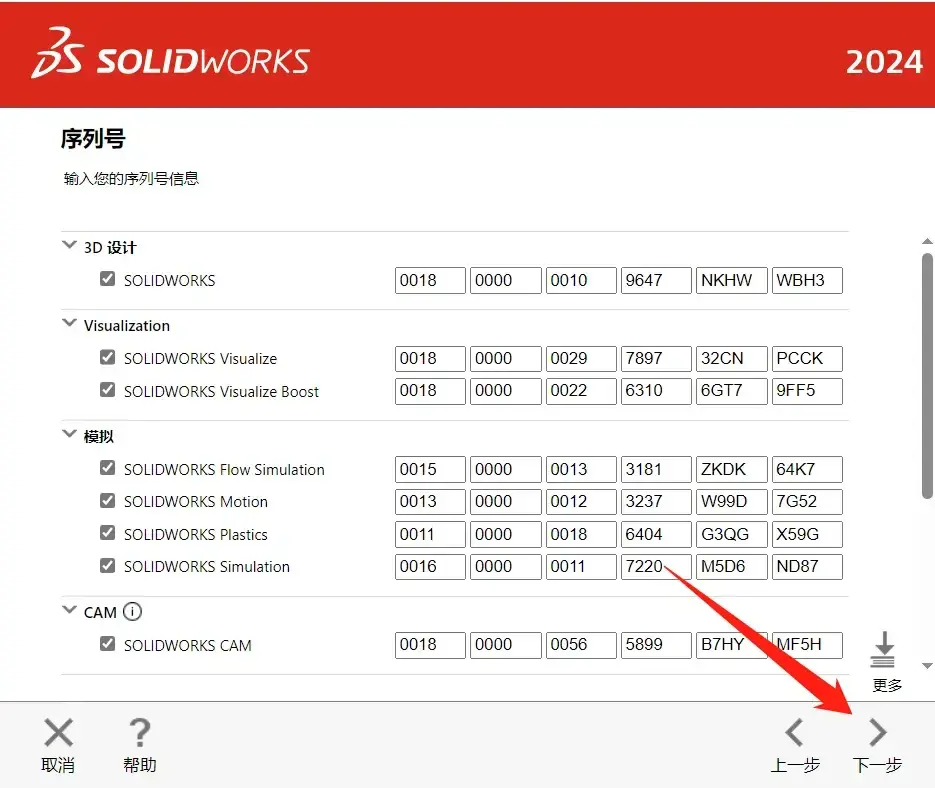This screenshot has width=935, height=788.
Task: Toggle SOLIDWORKS Plastics checkbox
Action: click(107, 532)
